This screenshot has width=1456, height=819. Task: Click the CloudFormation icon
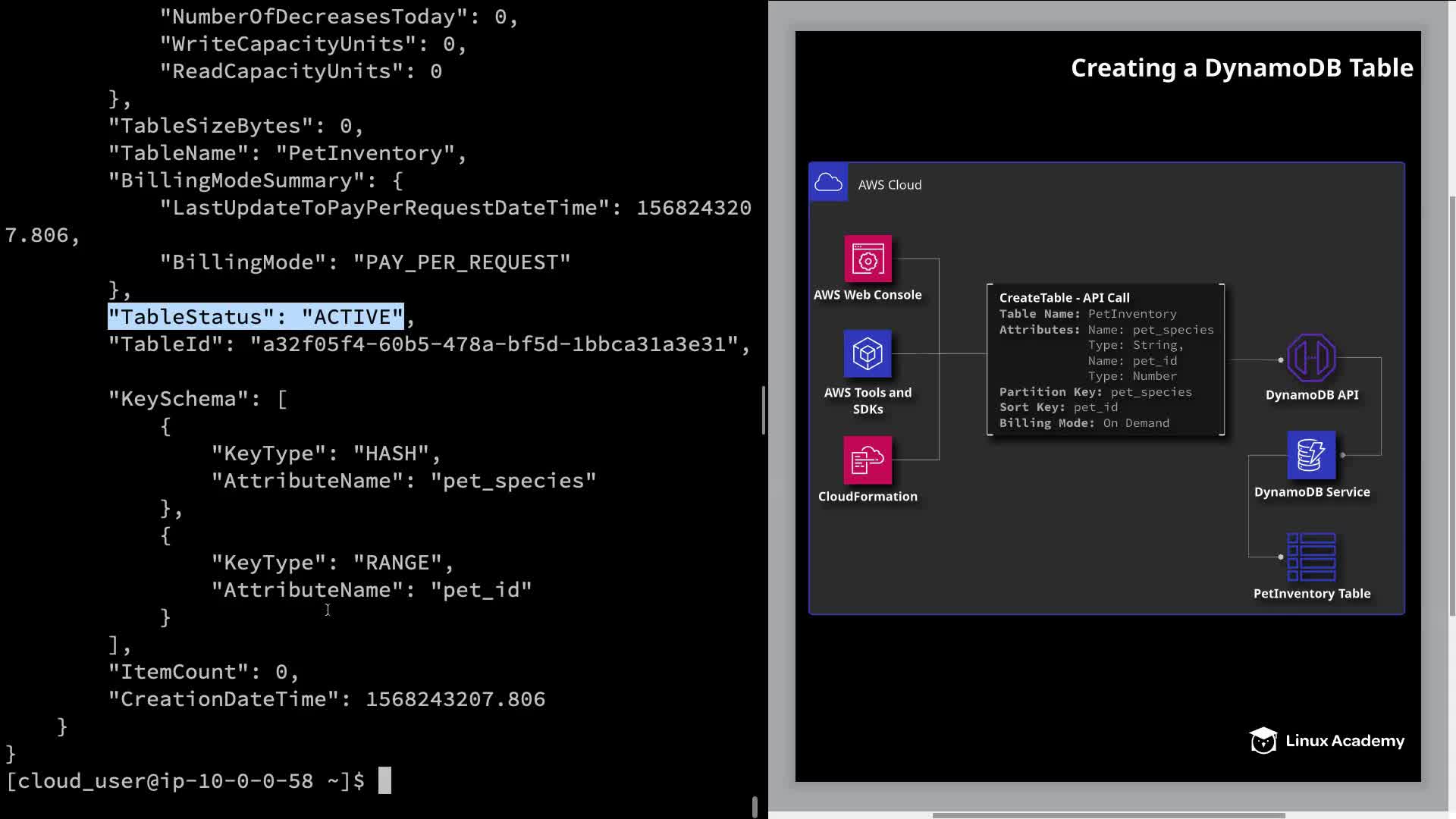click(x=868, y=460)
